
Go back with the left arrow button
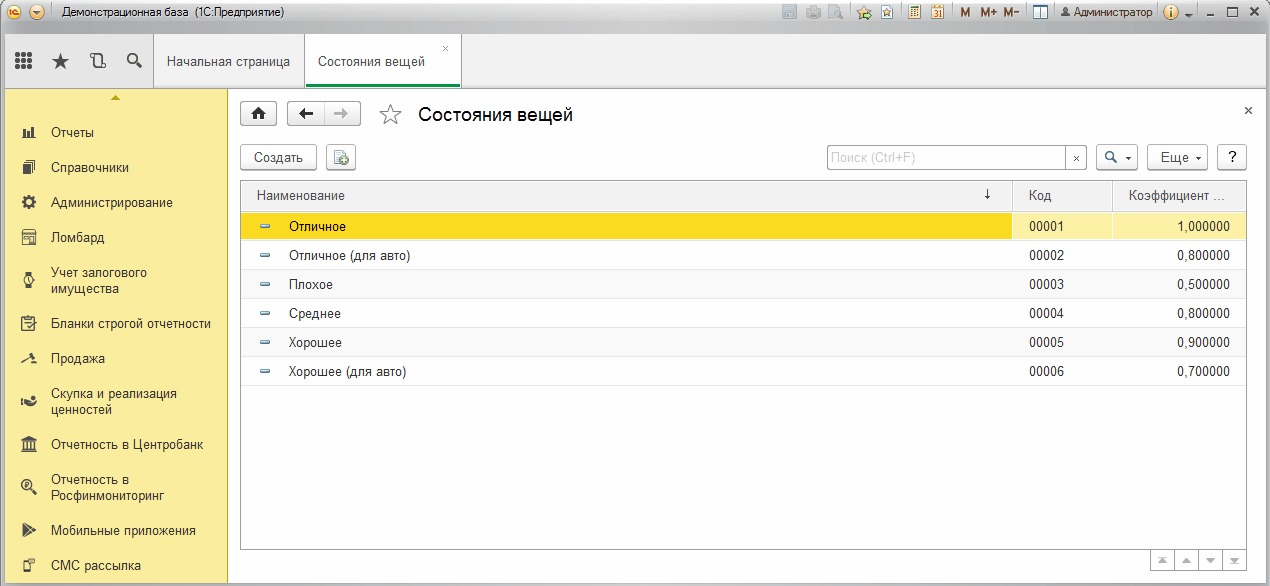click(306, 114)
